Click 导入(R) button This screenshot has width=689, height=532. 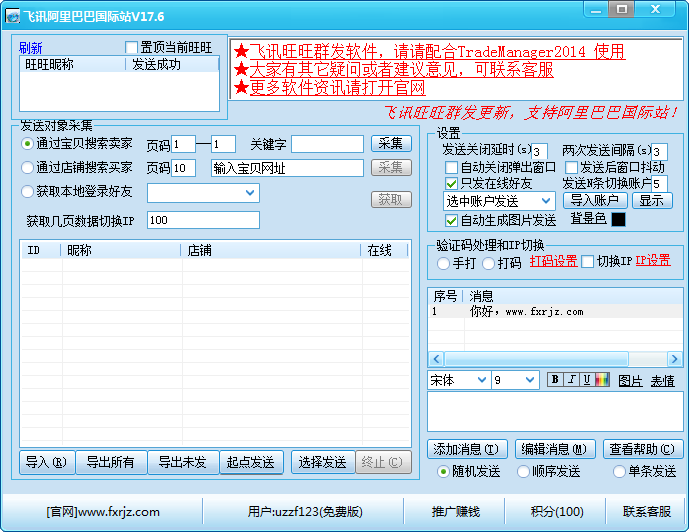click(x=47, y=462)
